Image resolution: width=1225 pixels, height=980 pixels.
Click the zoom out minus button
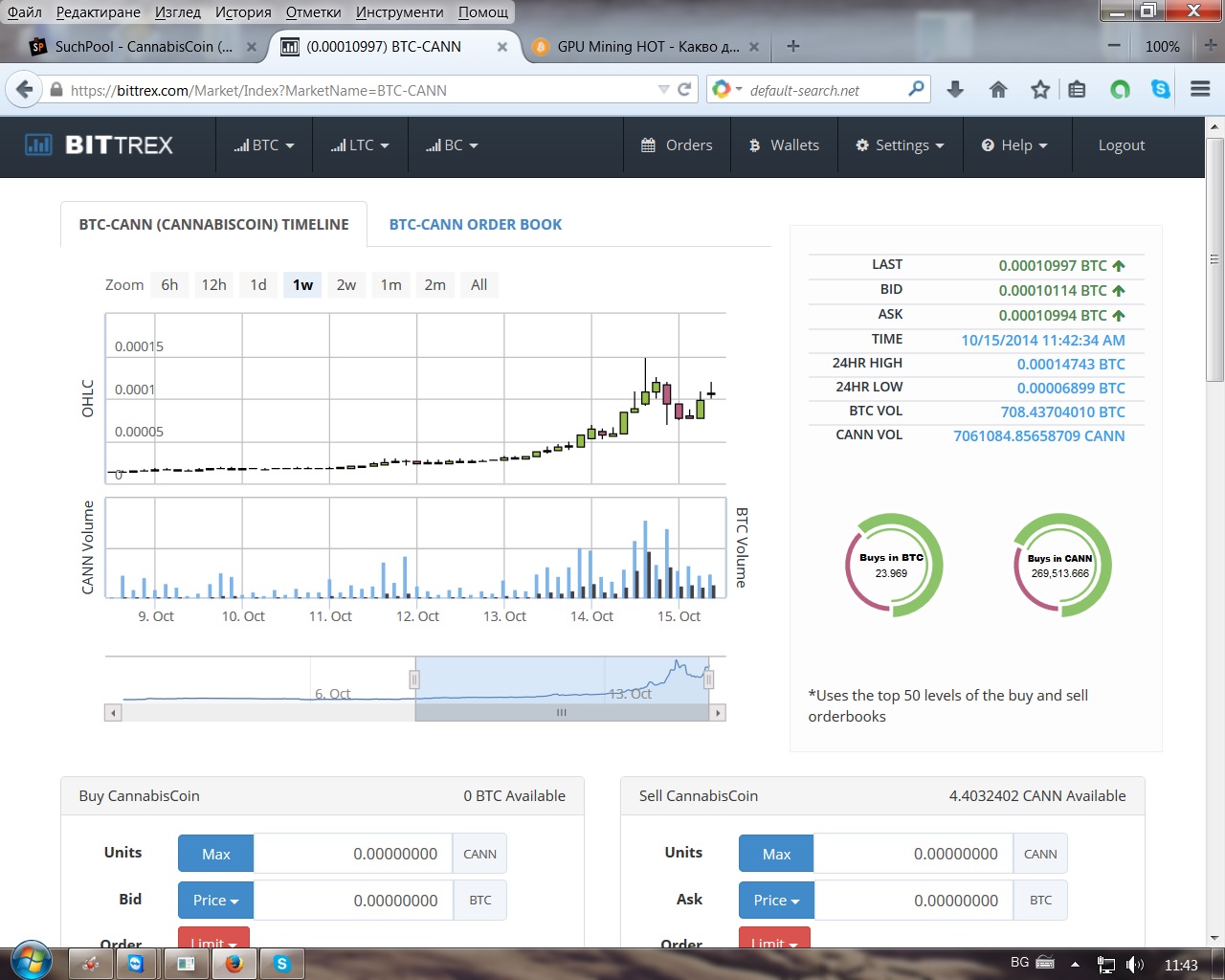[1114, 46]
